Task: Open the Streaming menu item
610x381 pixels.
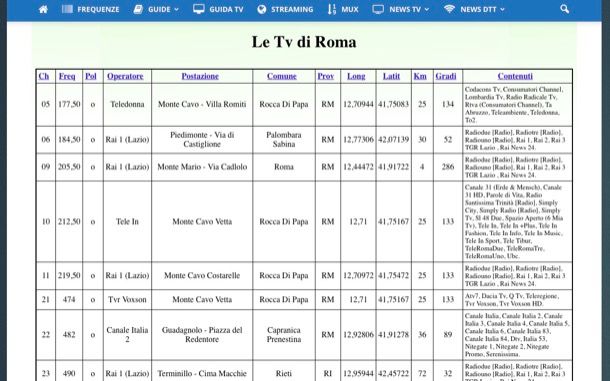Action: [285, 9]
